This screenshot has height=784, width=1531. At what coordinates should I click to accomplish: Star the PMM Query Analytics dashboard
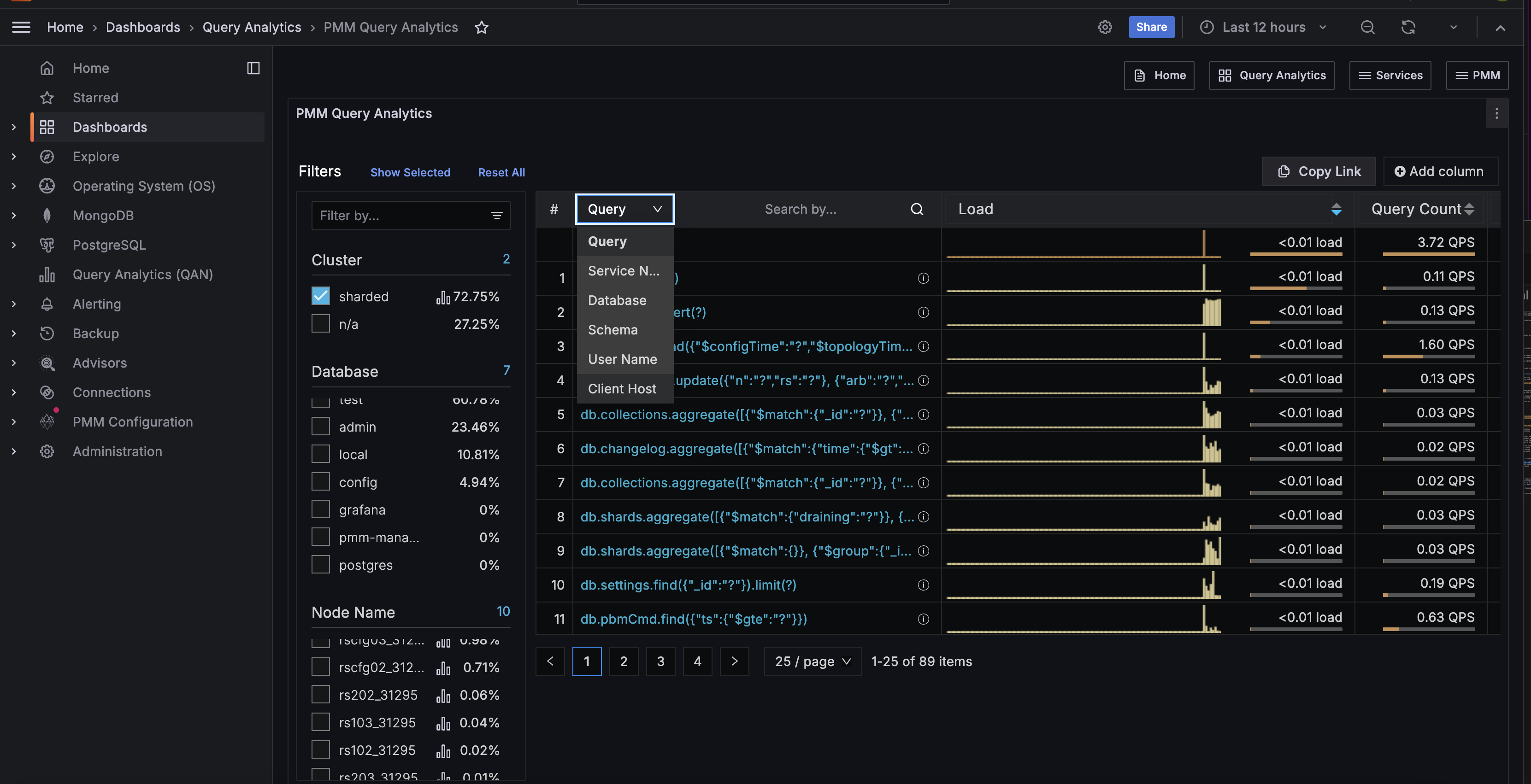(482, 27)
